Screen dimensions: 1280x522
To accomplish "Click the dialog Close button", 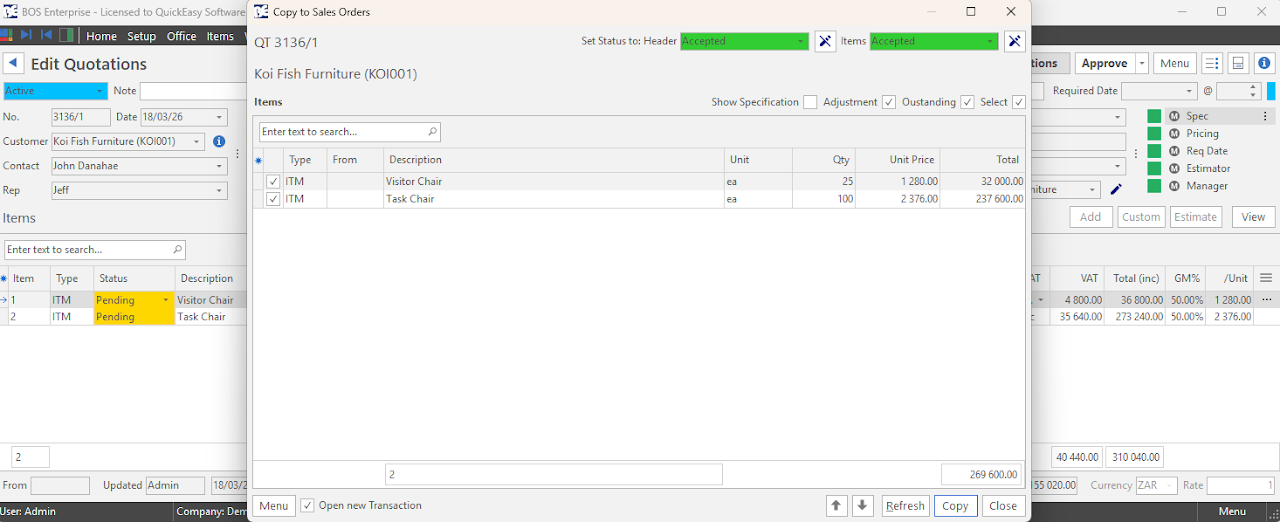I will coord(1003,506).
